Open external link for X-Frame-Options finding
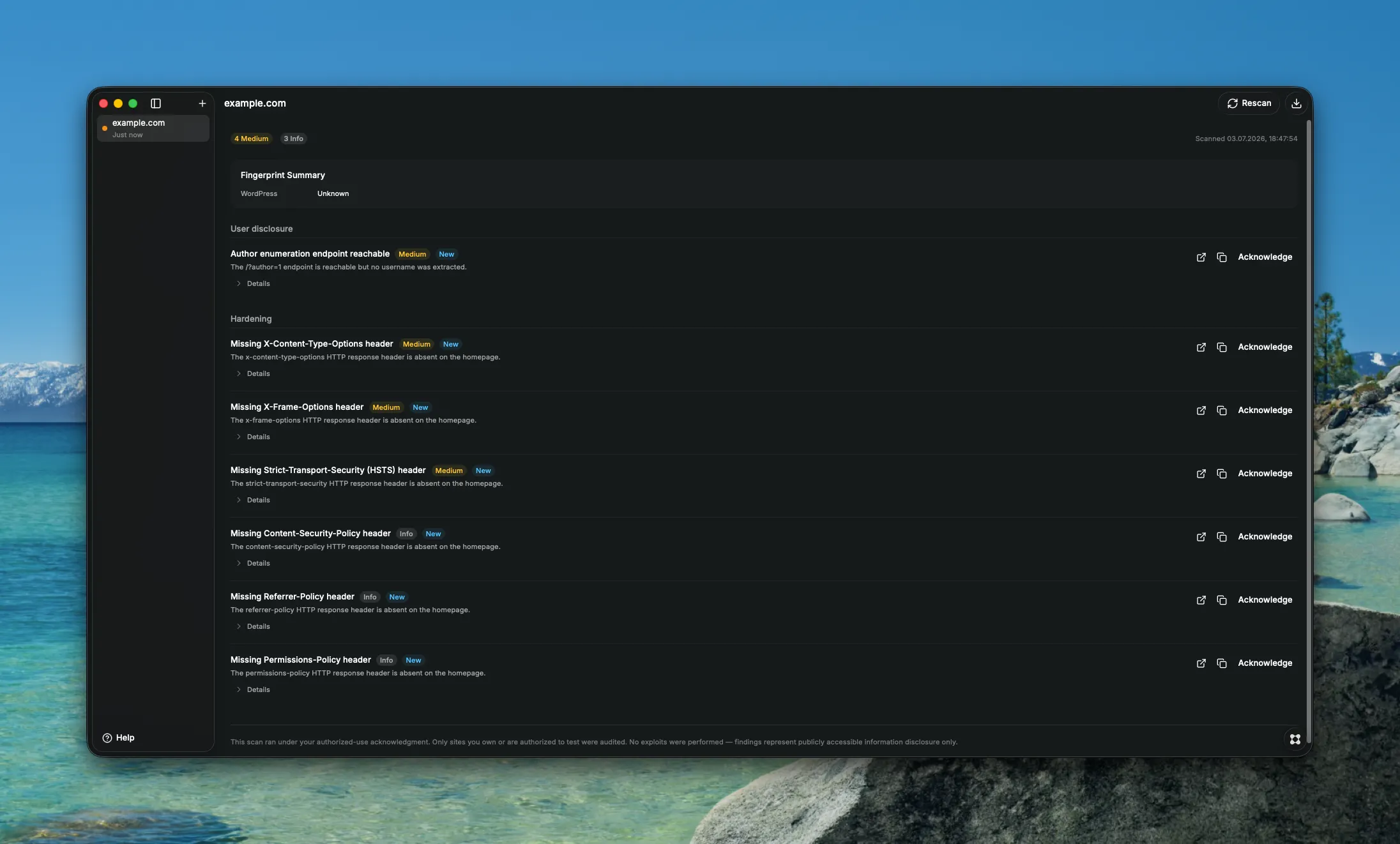The height and width of the screenshot is (844, 1400). point(1201,411)
